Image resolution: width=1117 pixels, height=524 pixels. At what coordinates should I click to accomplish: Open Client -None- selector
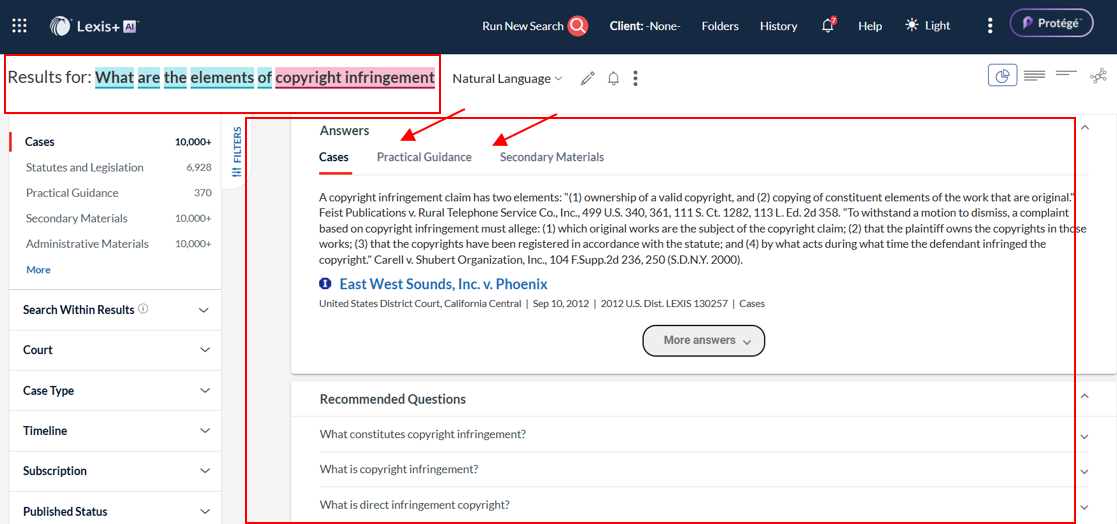645,26
